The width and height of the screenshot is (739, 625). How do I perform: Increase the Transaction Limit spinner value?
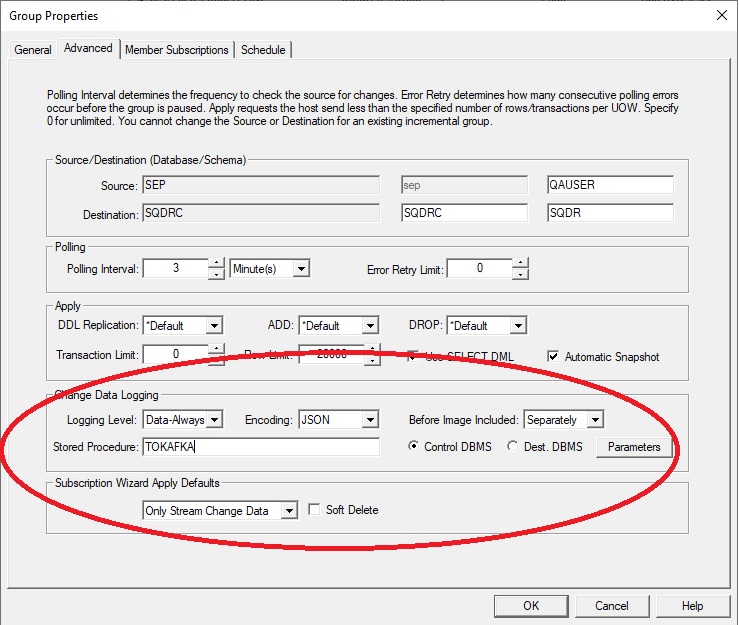click(216, 349)
